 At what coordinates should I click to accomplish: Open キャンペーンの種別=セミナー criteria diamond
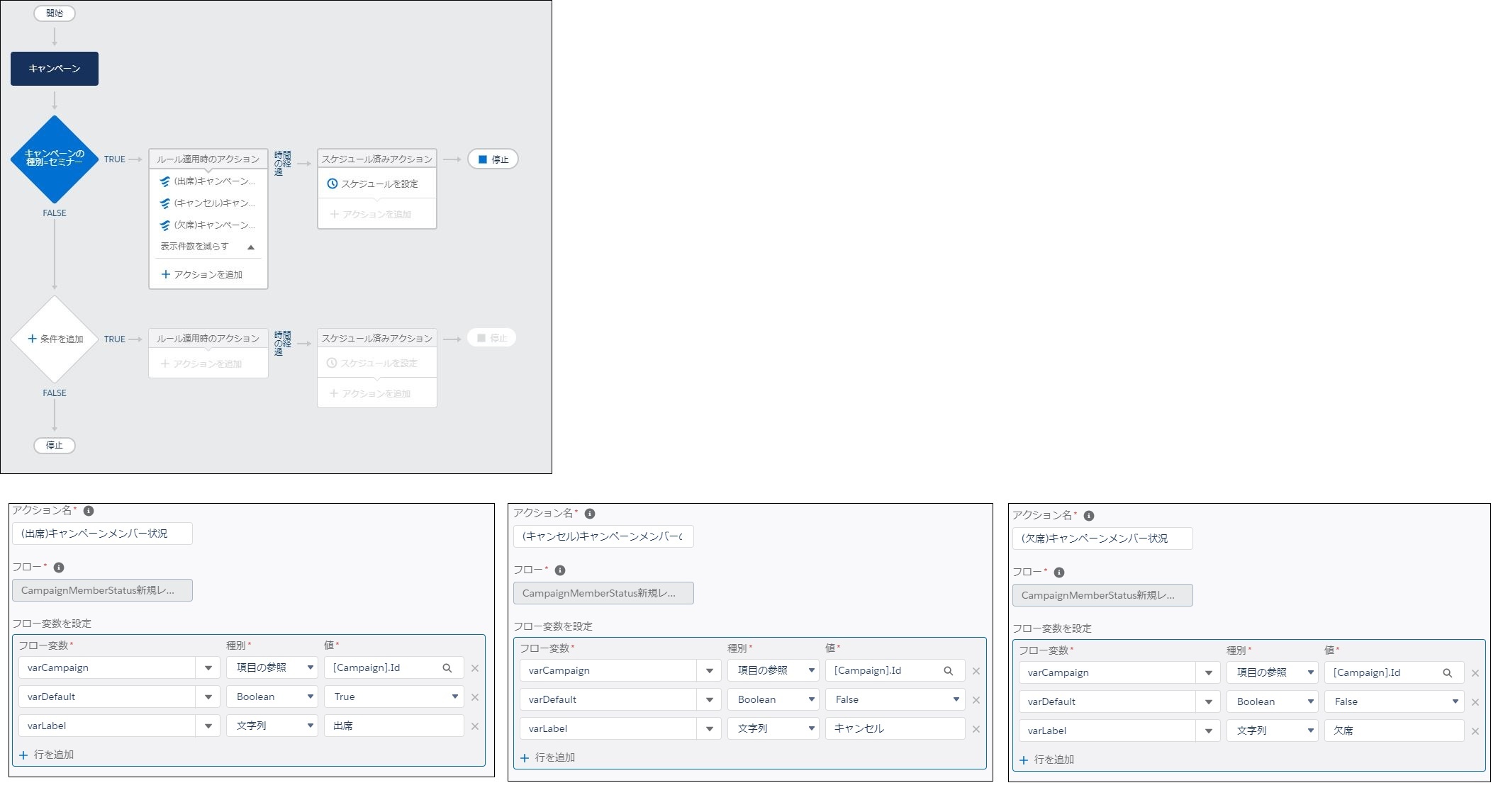[55, 159]
